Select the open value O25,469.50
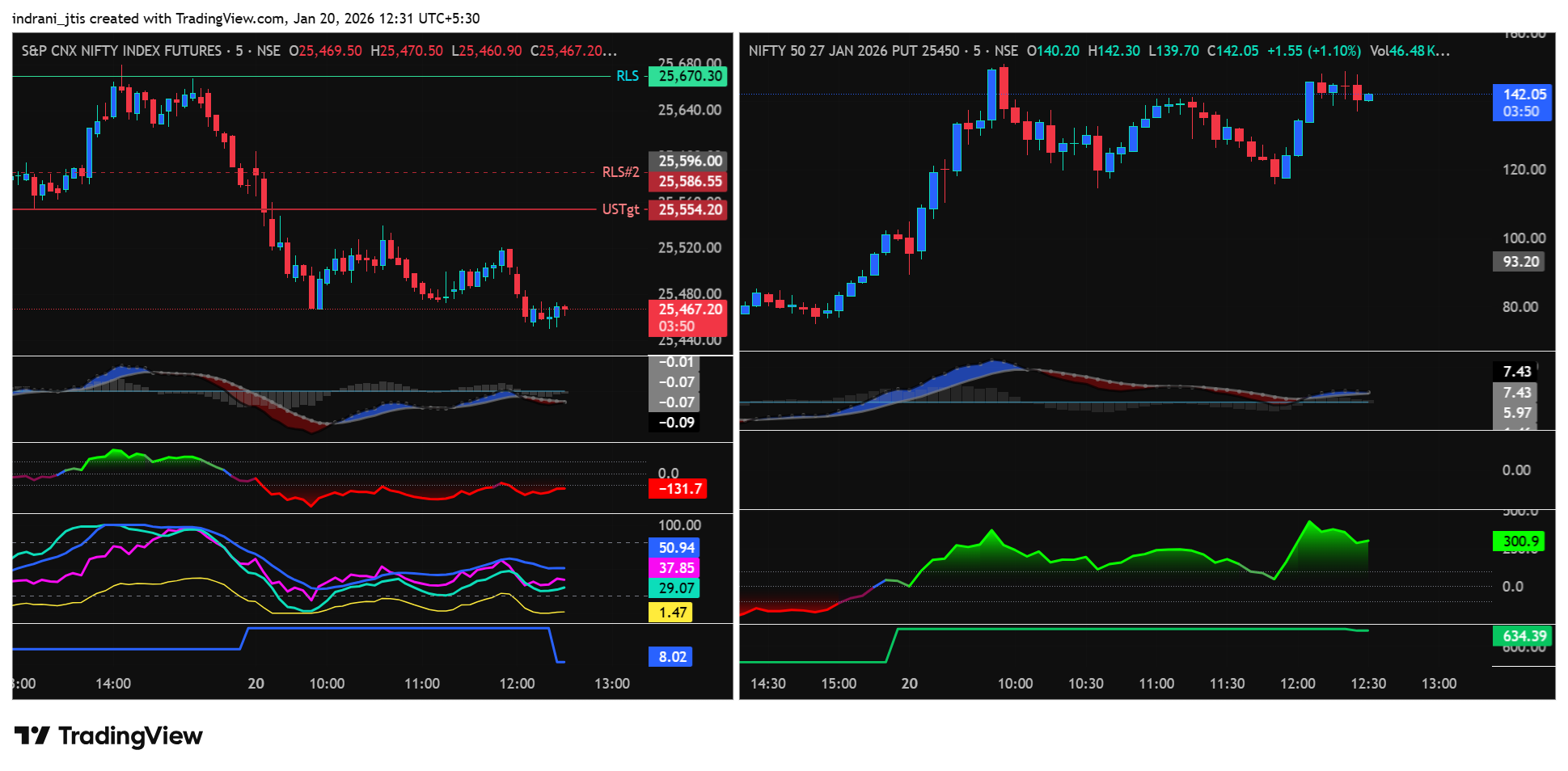This screenshot has height=771, width=1568. 326,51
